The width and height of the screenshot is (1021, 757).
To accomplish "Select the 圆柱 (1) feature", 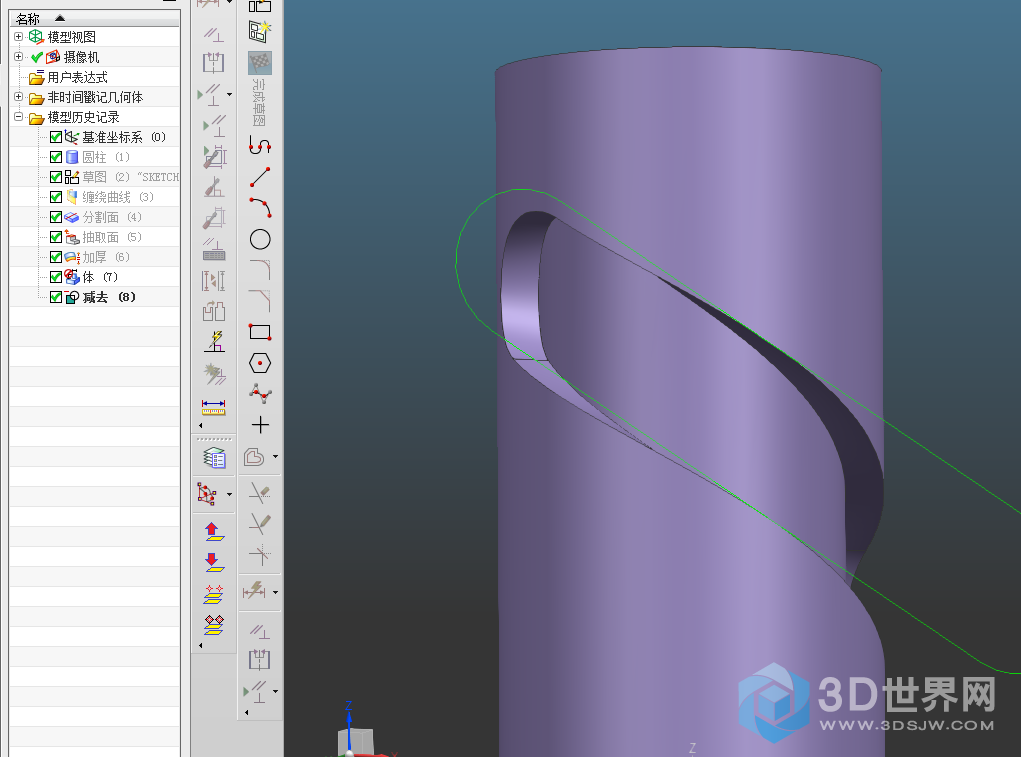I will (x=105, y=158).
